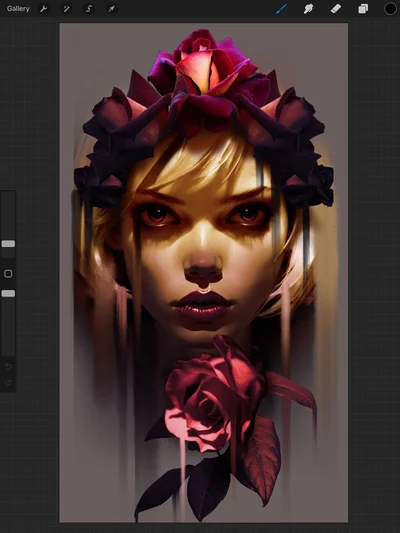Tap the undo arrow in sidebar
Image resolution: width=400 pixels, height=533 pixels.
pyautogui.click(x=8, y=366)
